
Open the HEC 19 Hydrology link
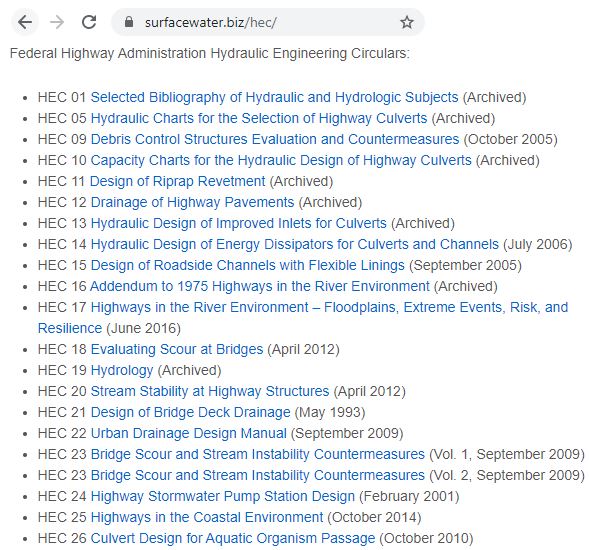(x=122, y=370)
